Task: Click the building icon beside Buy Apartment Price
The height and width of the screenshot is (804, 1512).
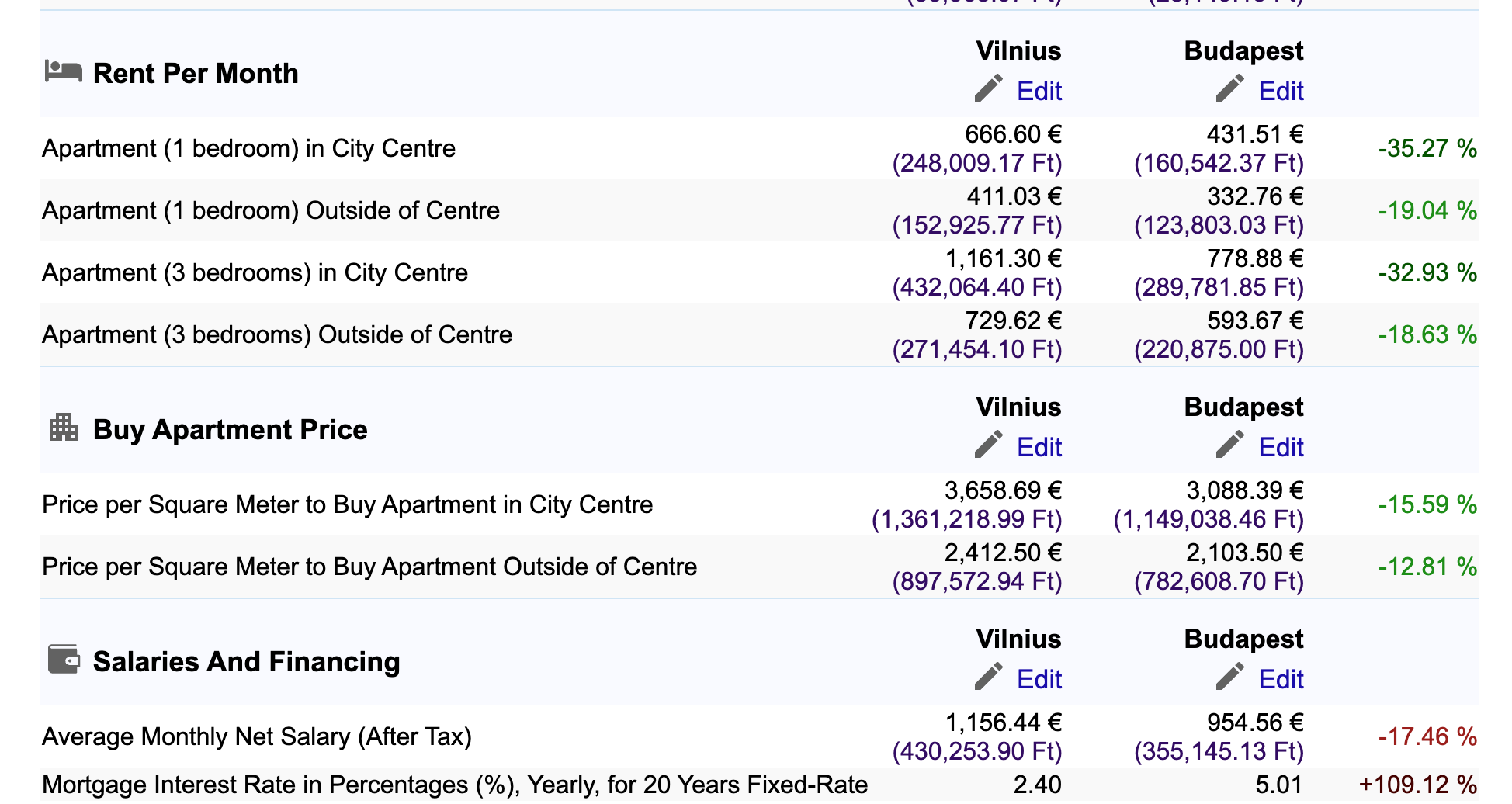Action: 63,428
